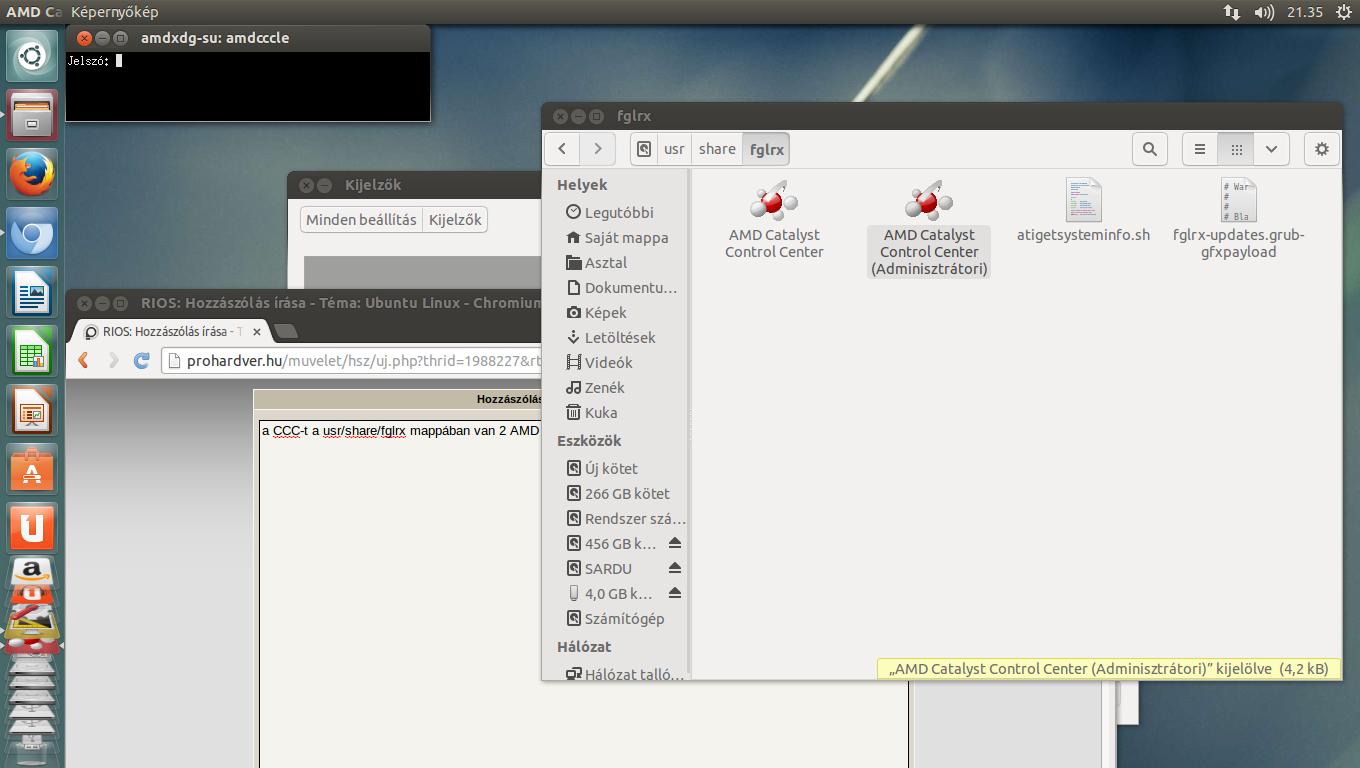This screenshot has width=1360, height=768.
Task: Eject the SARDU volume
Action: click(675, 568)
